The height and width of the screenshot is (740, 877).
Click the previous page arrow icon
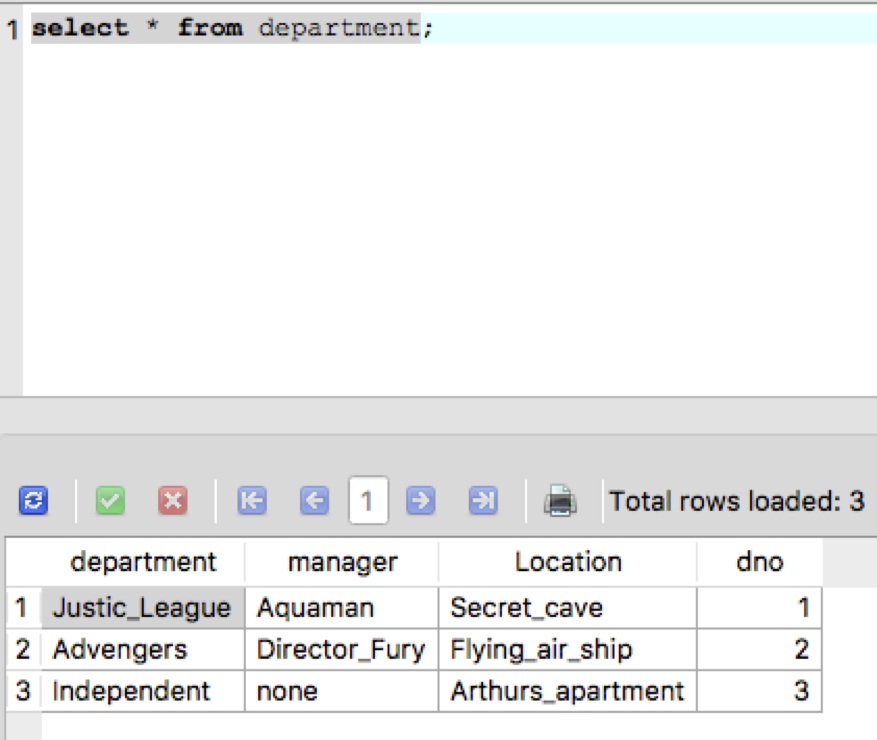(x=314, y=501)
